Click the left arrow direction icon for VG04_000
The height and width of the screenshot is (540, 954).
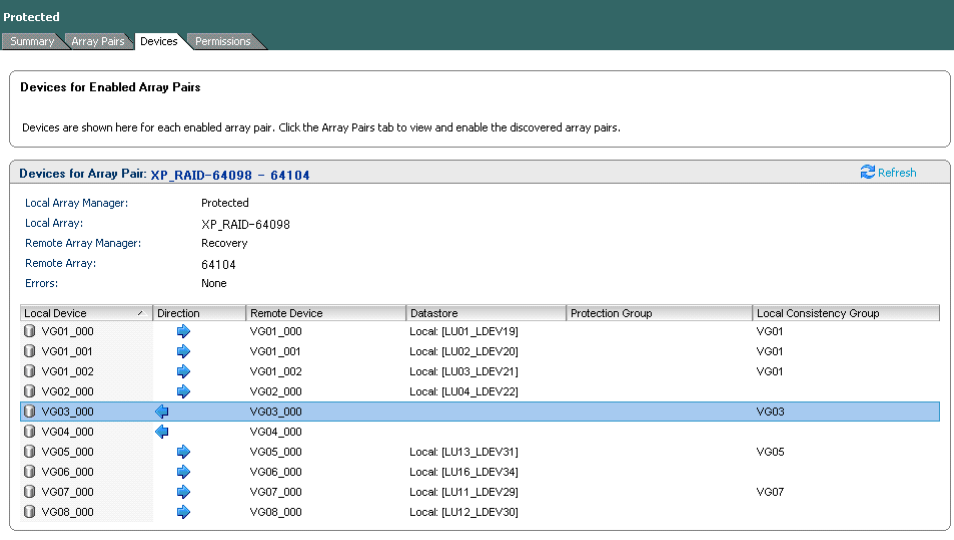[x=162, y=431]
